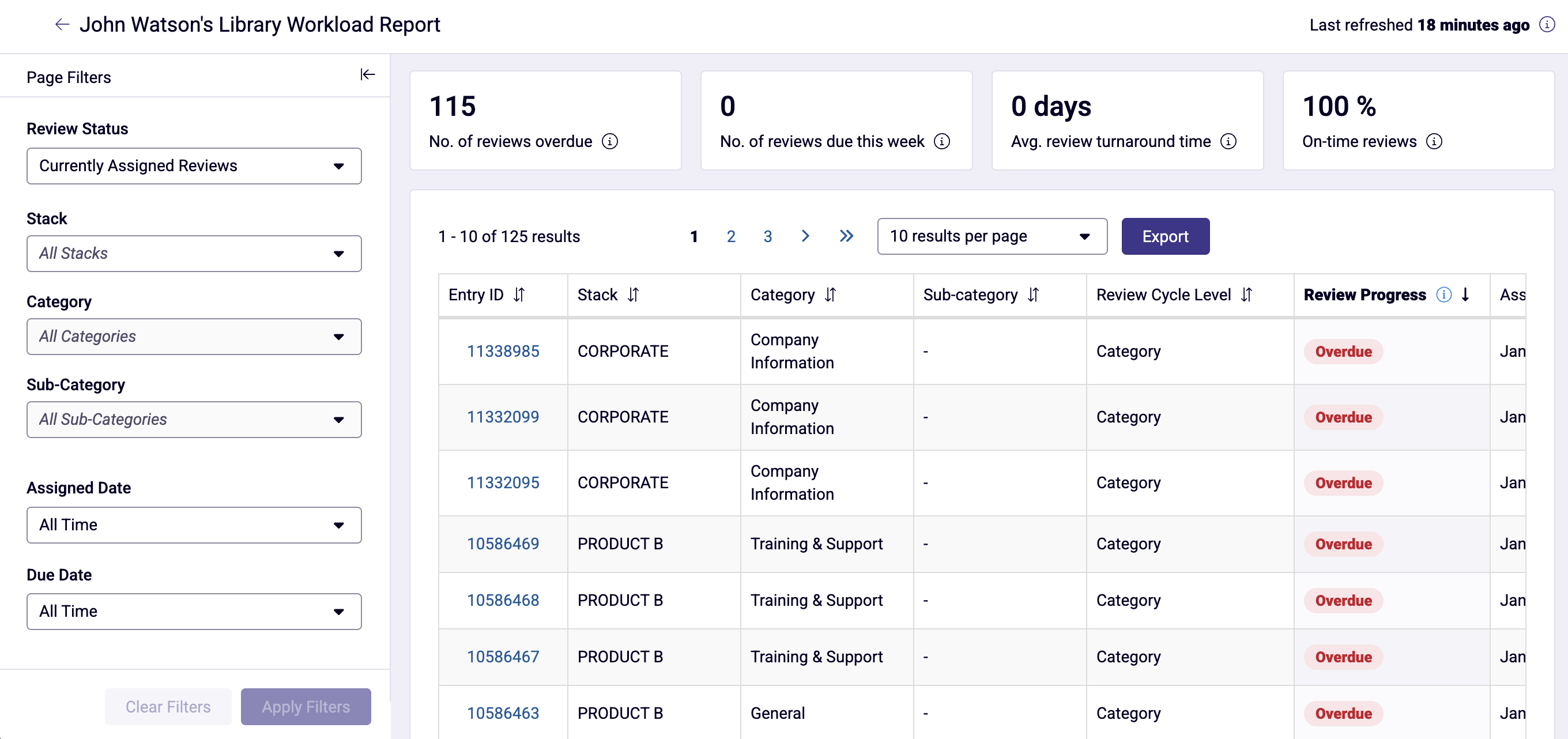
Task: Toggle Review Progress descending sort arrow
Action: pyautogui.click(x=1466, y=295)
